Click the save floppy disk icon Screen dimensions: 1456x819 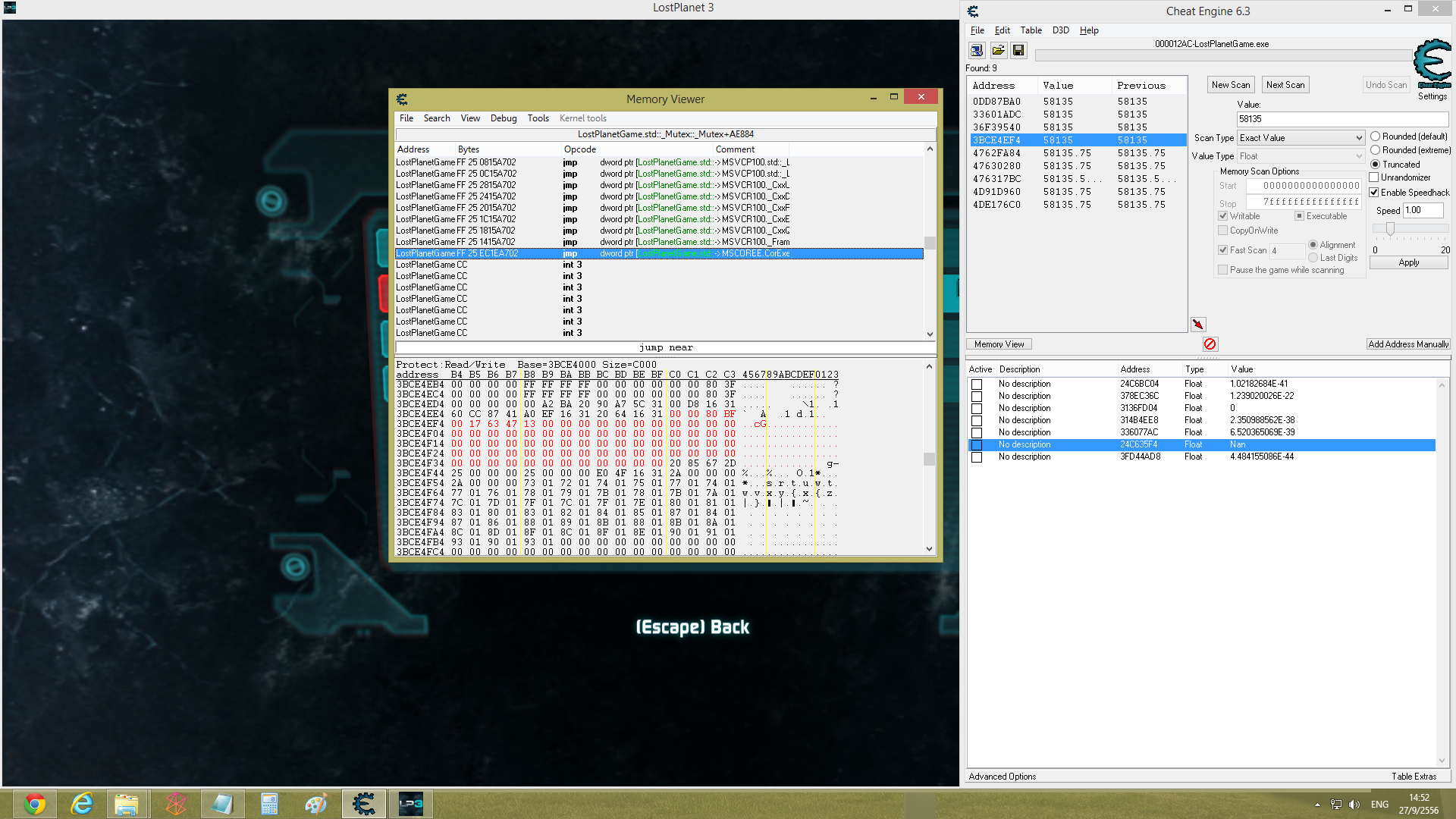(x=1018, y=50)
